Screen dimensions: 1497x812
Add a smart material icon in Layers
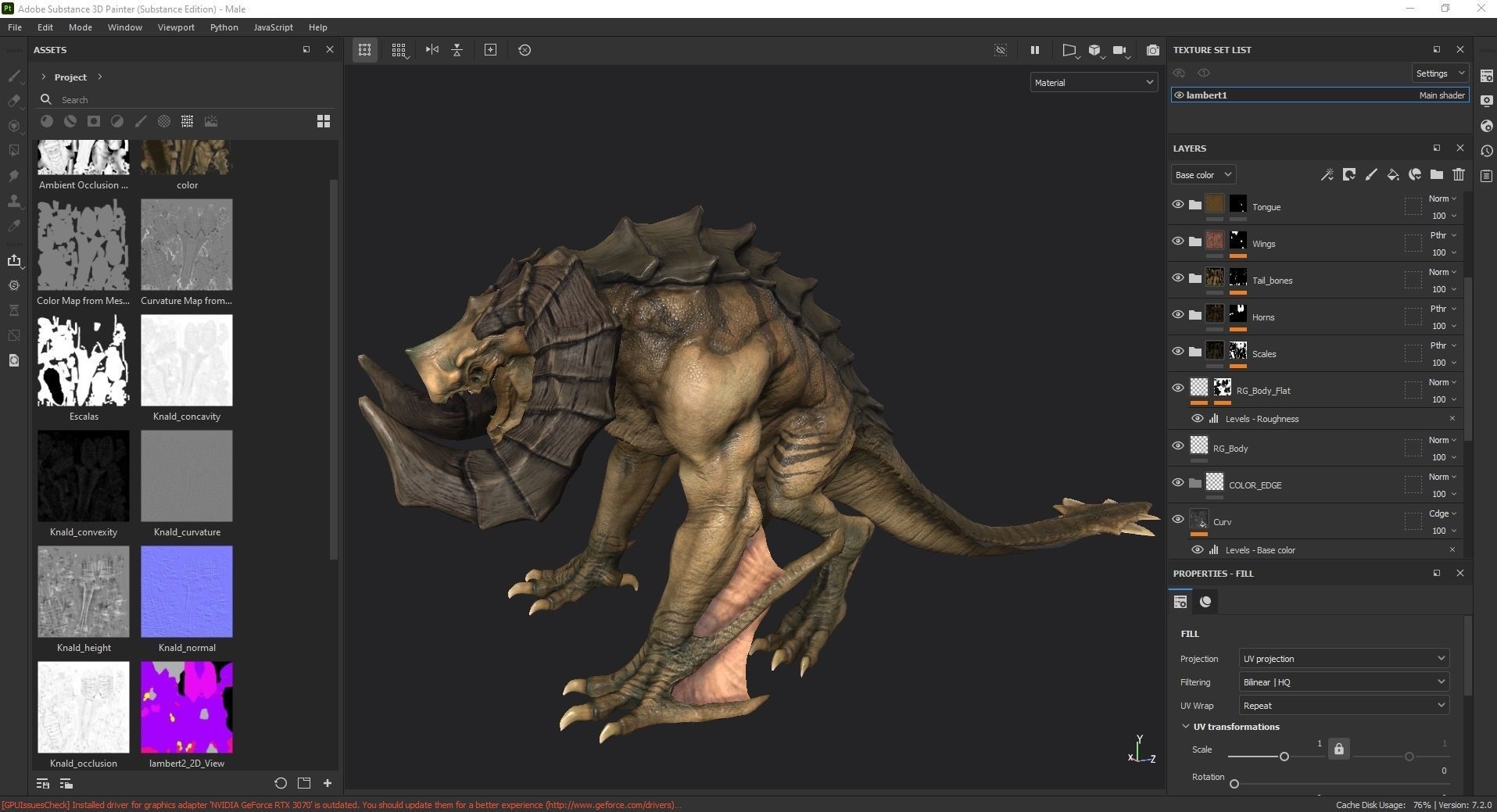tap(1415, 175)
